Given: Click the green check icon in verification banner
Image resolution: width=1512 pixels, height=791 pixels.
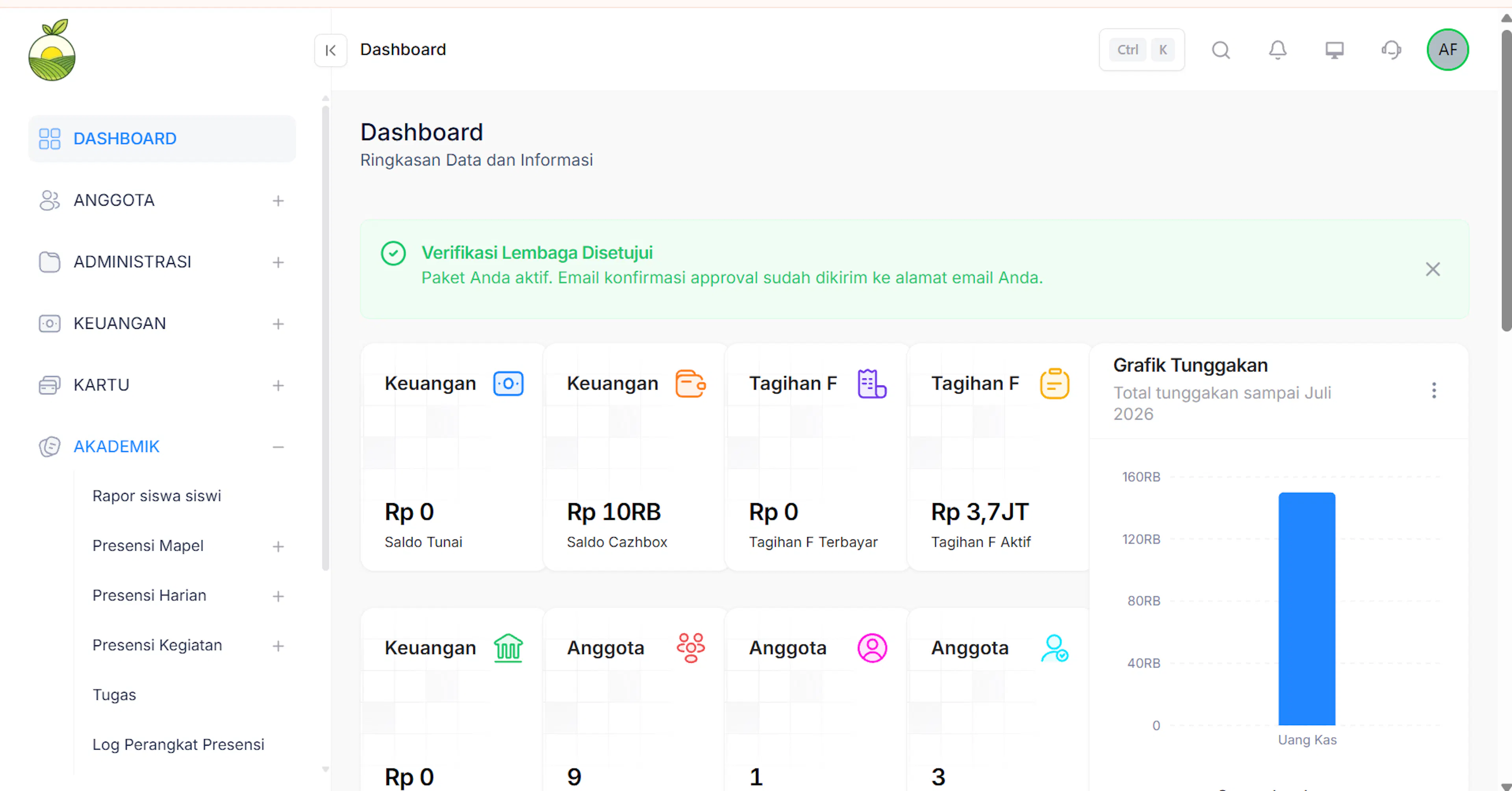Looking at the screenshot, I should [393, 254].
